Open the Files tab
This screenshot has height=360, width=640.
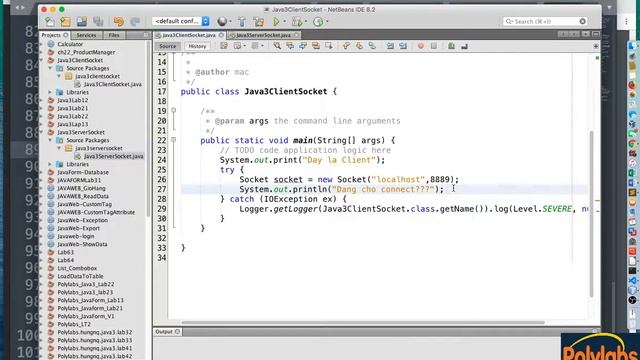click(x=114, y=35)
